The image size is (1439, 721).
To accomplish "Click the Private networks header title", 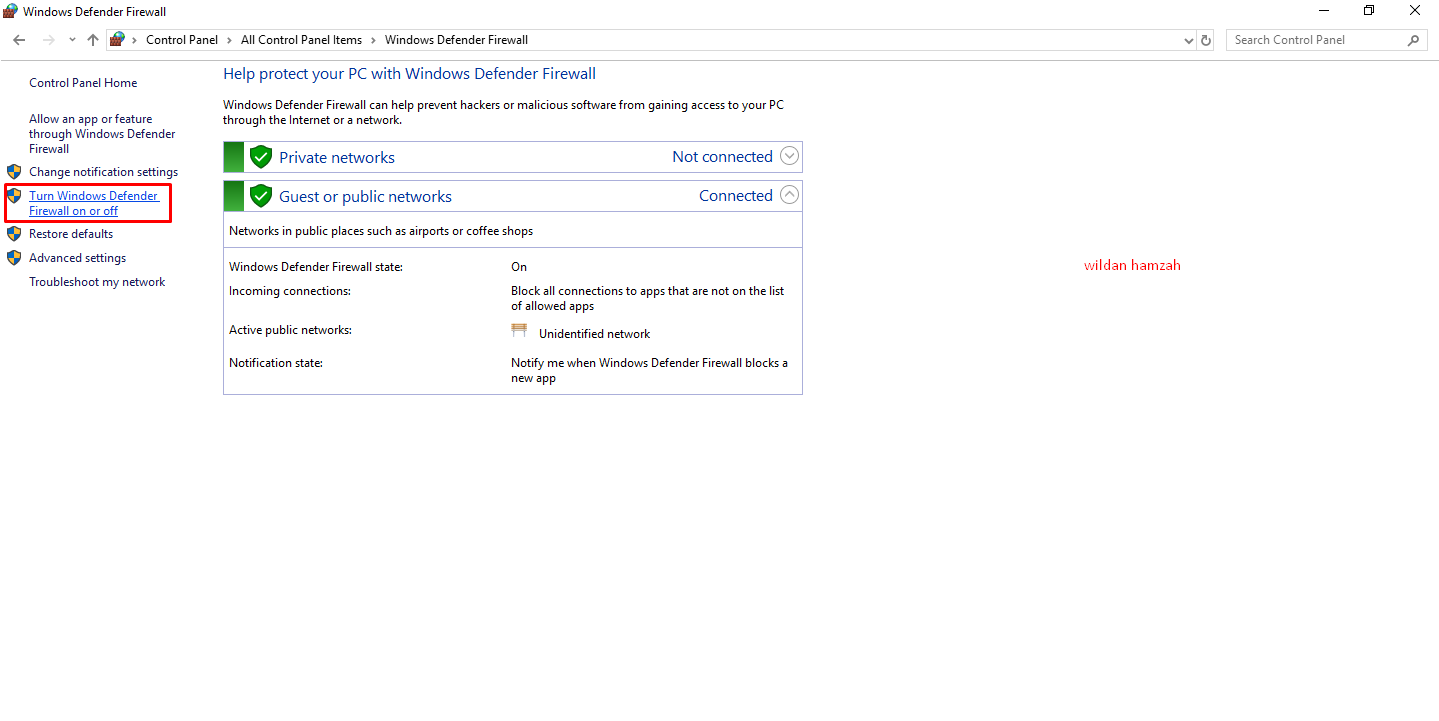I will click(337, 158).
